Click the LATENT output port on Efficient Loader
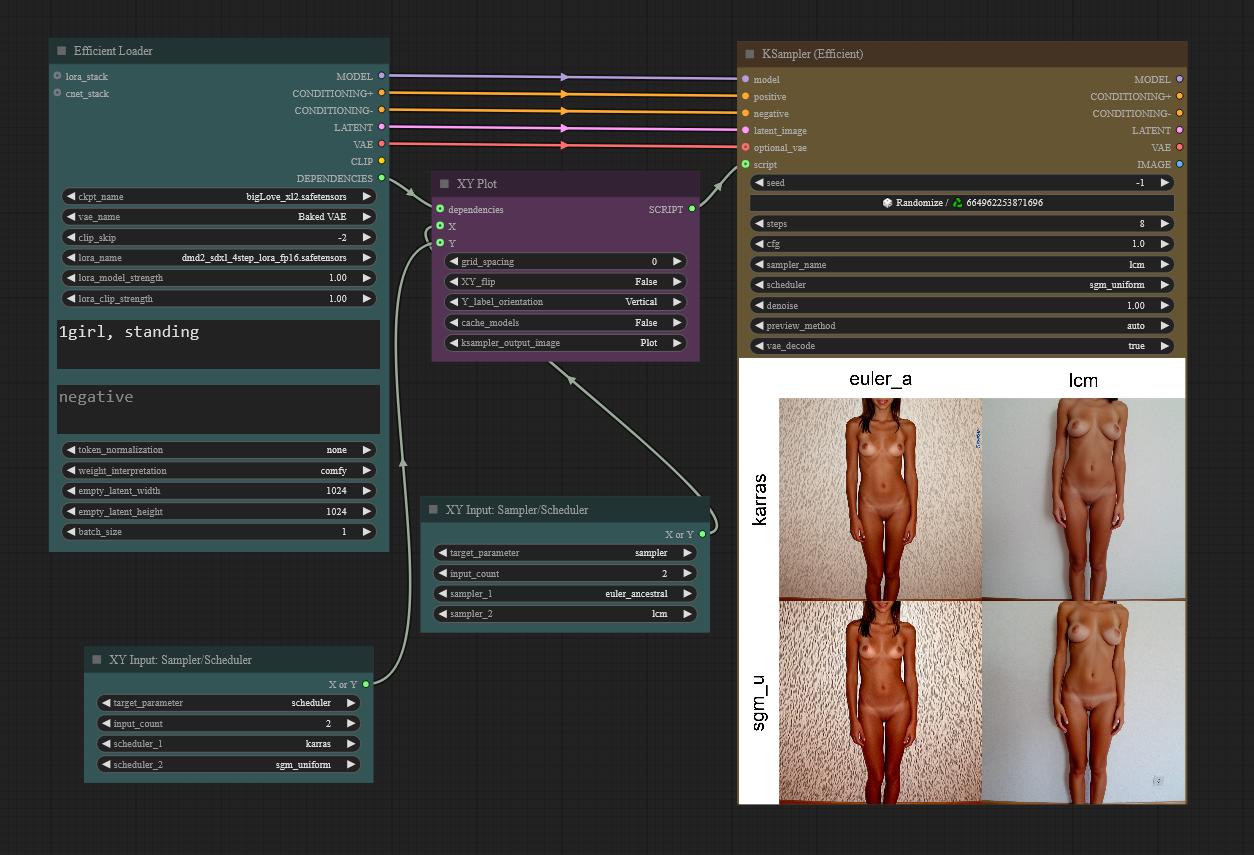1254x855 pixels. click(381, 127)
